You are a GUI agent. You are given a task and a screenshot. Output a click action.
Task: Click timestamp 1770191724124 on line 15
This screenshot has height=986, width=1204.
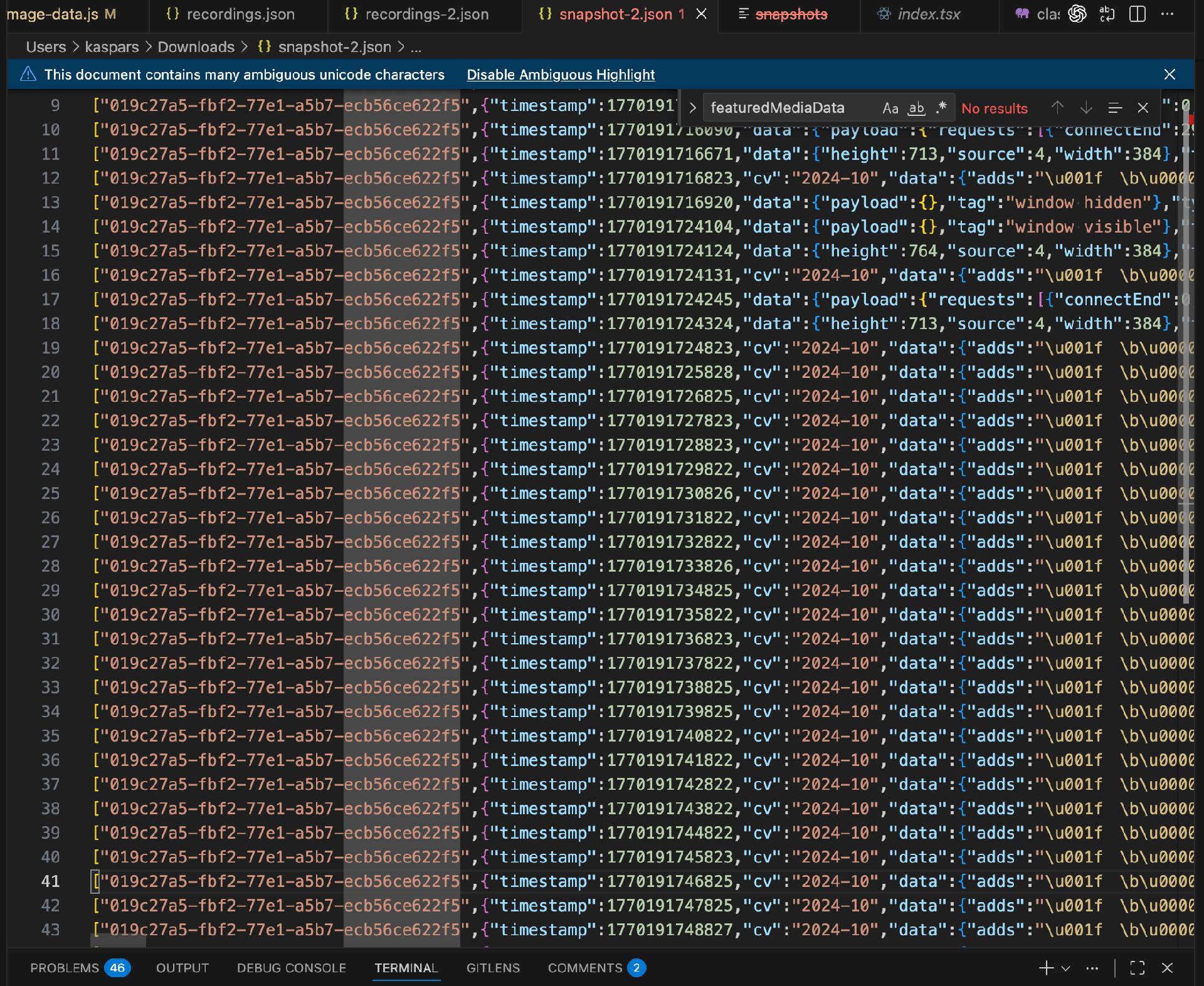[670, 251]
